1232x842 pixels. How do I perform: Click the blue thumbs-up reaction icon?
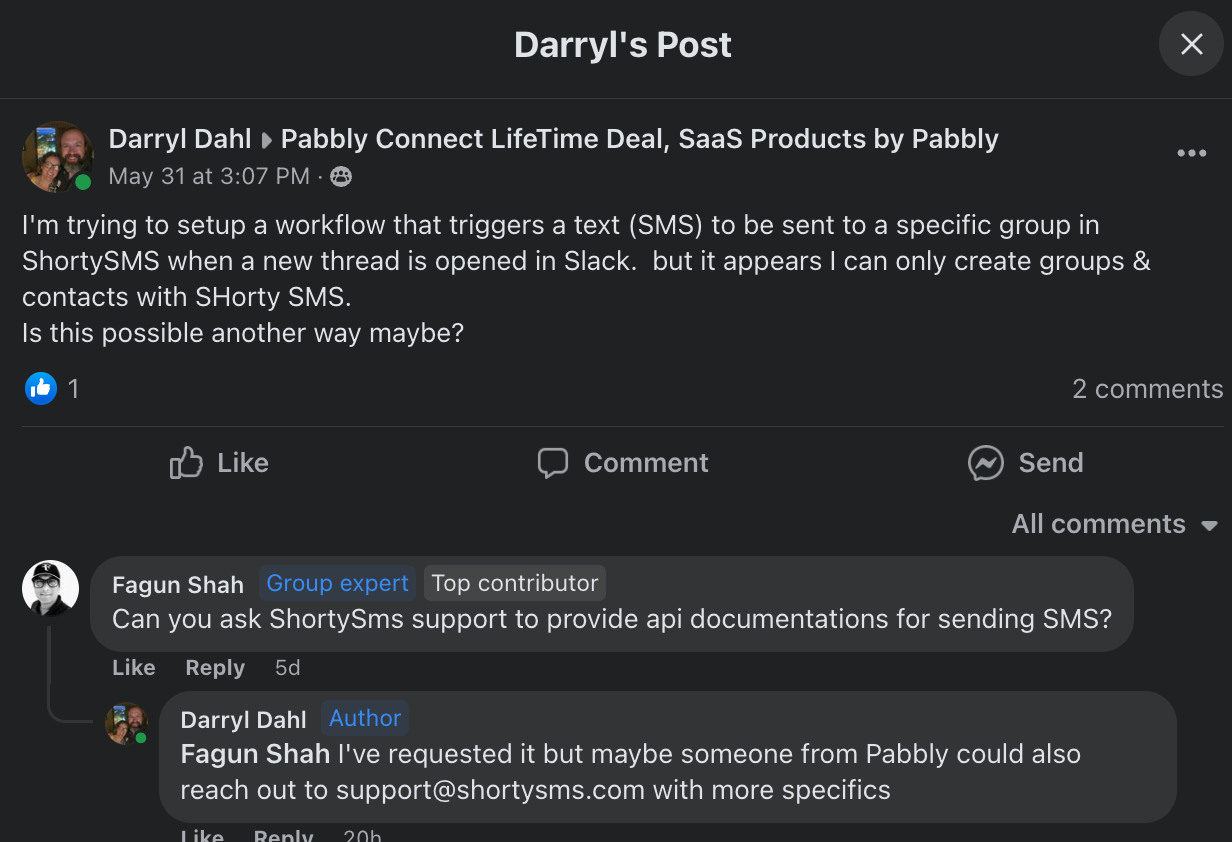pyautogui.click(x=41, y=388)
